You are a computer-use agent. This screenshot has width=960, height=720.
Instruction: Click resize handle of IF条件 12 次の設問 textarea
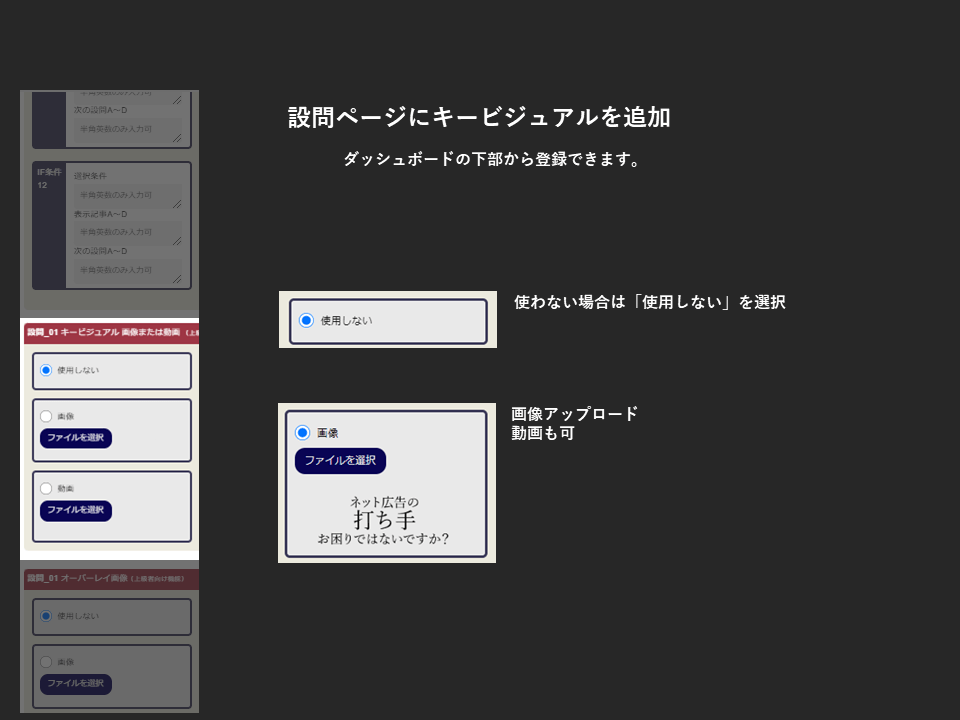pos(177,279)
